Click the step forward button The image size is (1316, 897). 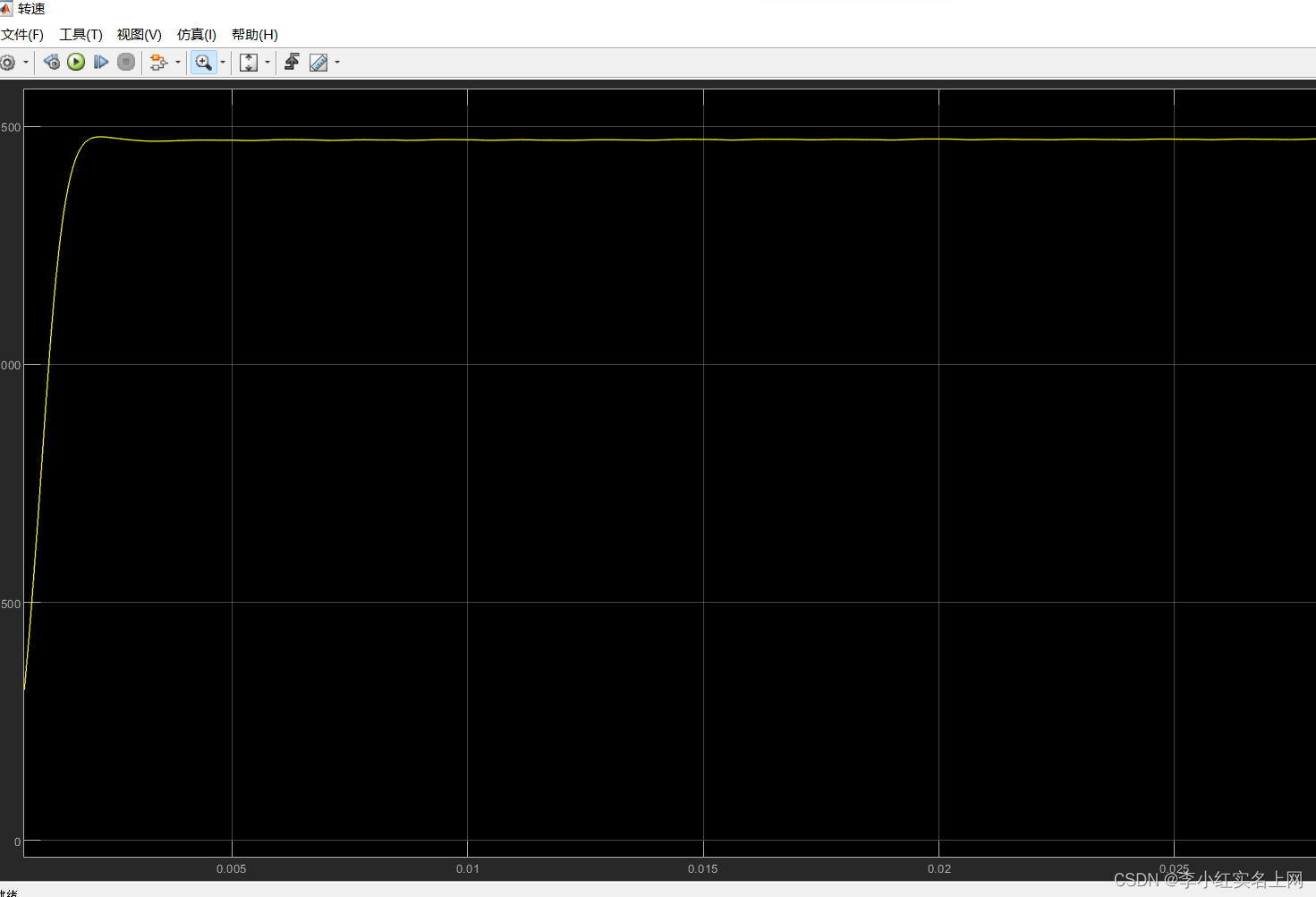pos(101,62)
